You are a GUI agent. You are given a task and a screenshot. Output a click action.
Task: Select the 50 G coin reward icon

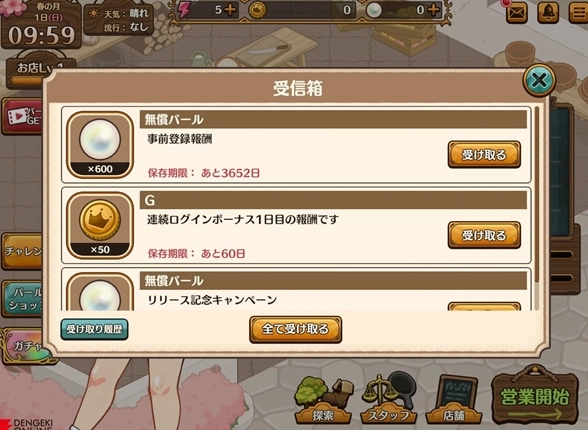(100, 225)
